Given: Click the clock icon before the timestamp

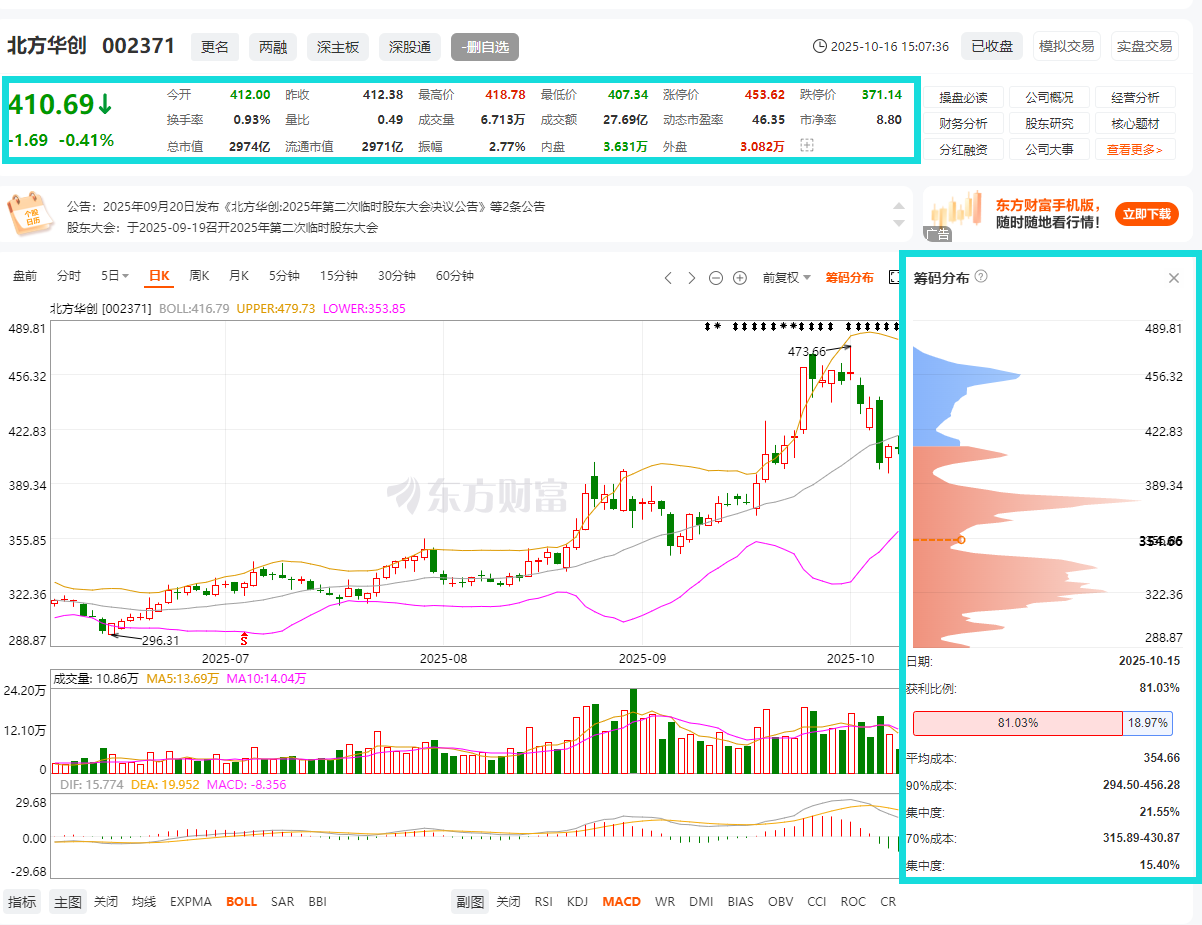Looking at the screenshot, I should tap(820, 46).
